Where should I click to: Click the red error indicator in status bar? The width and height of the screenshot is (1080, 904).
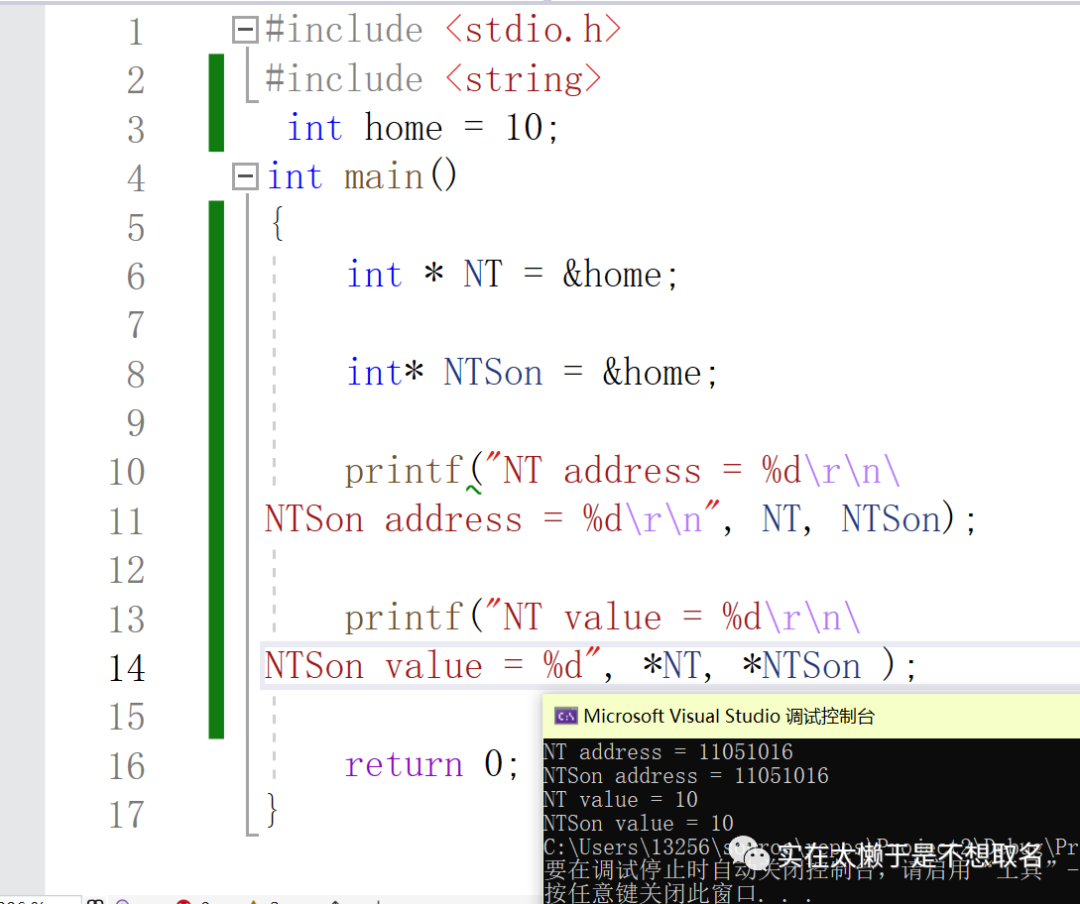pos(184,900)
